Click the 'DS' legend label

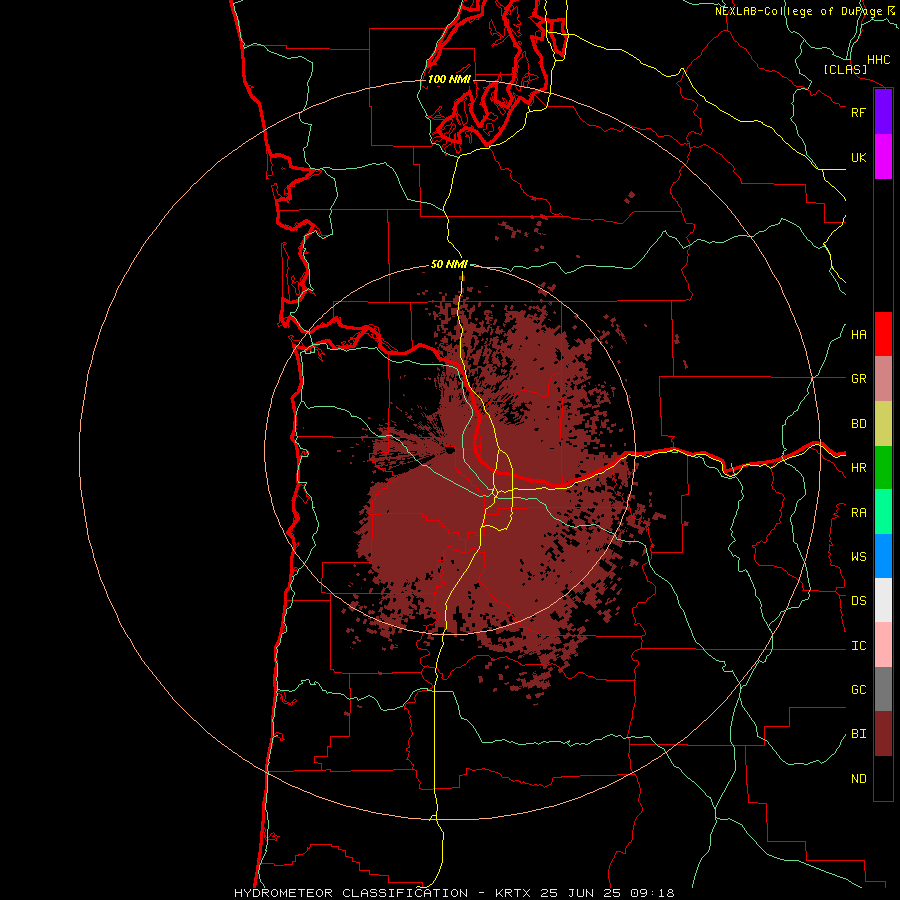(859, 601)
